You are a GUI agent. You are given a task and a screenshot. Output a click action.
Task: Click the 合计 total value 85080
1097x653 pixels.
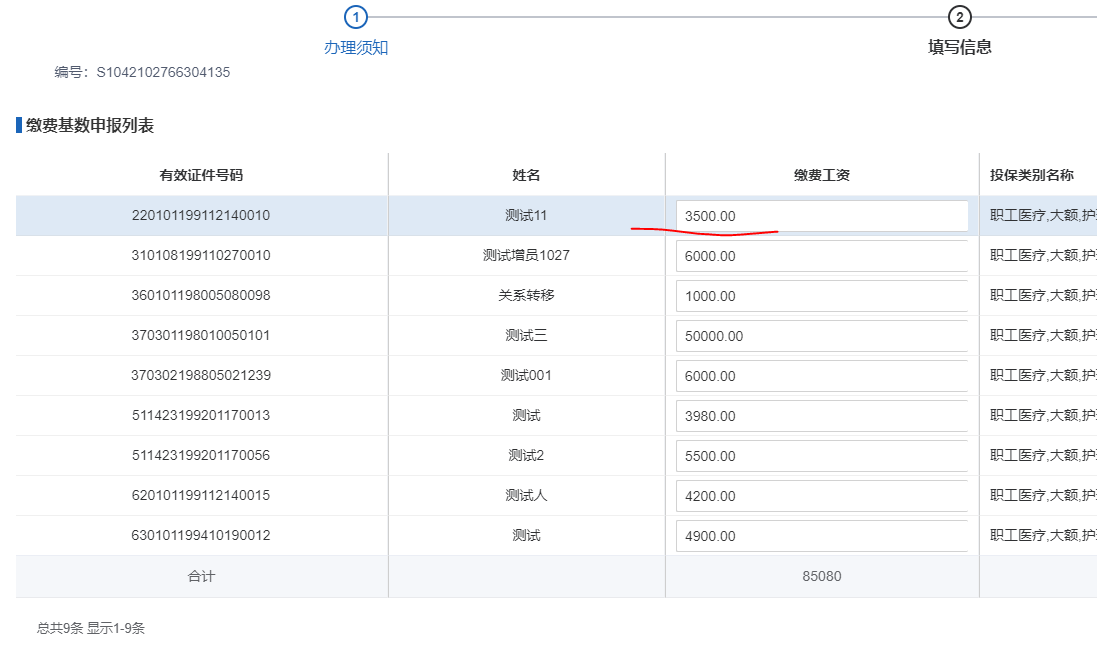(x=821, y=577)
